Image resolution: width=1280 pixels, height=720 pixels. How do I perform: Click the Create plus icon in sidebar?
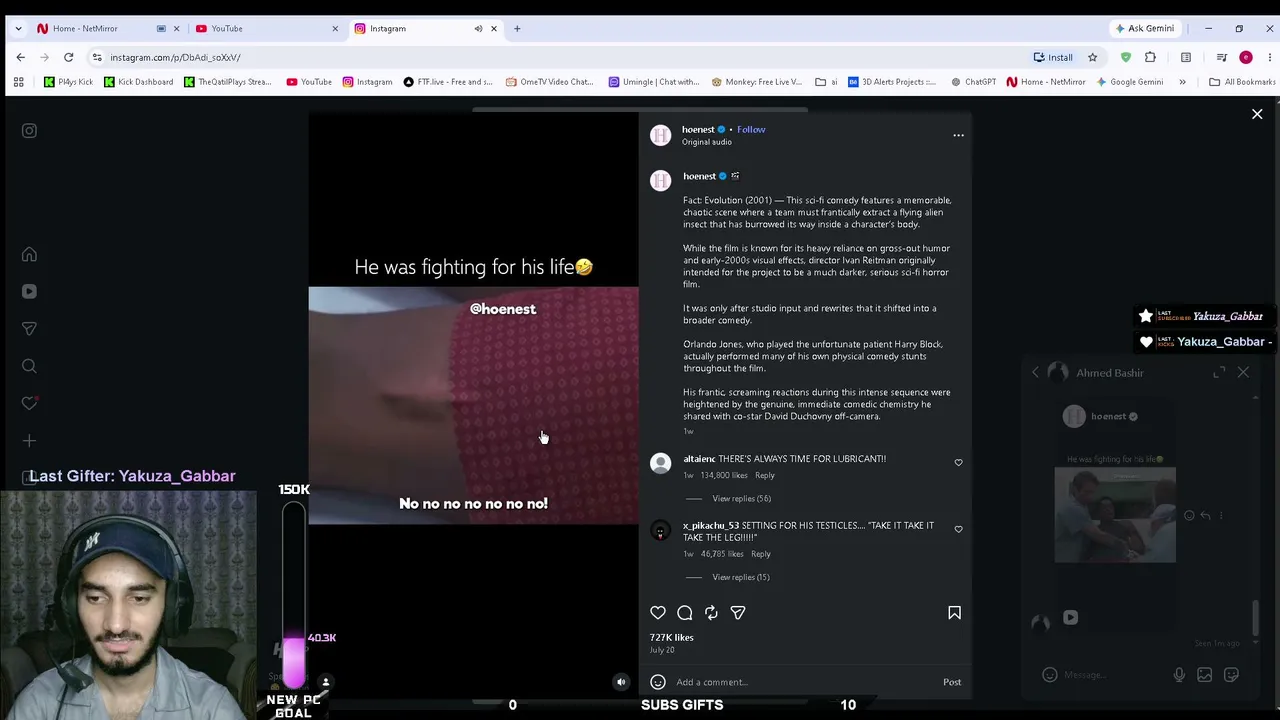[29, 440]
